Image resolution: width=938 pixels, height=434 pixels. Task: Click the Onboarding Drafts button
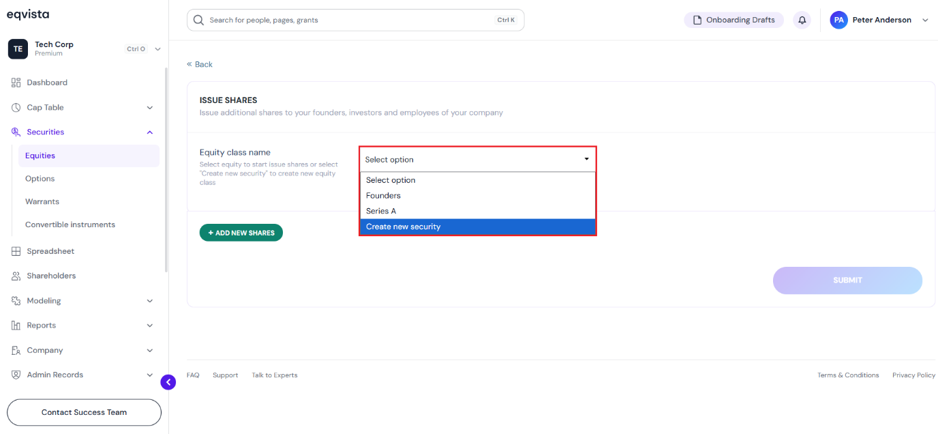(734, 20)
